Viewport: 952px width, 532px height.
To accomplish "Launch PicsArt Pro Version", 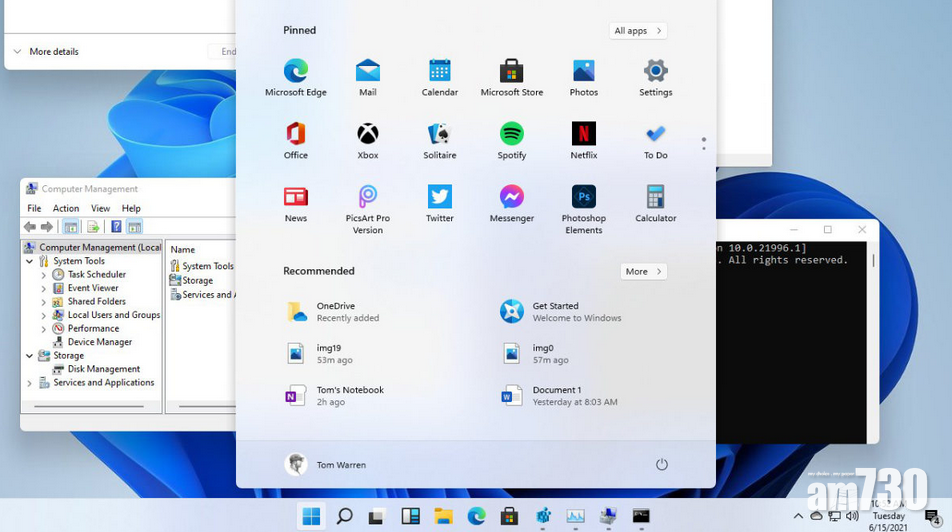I will click(367, 210).
